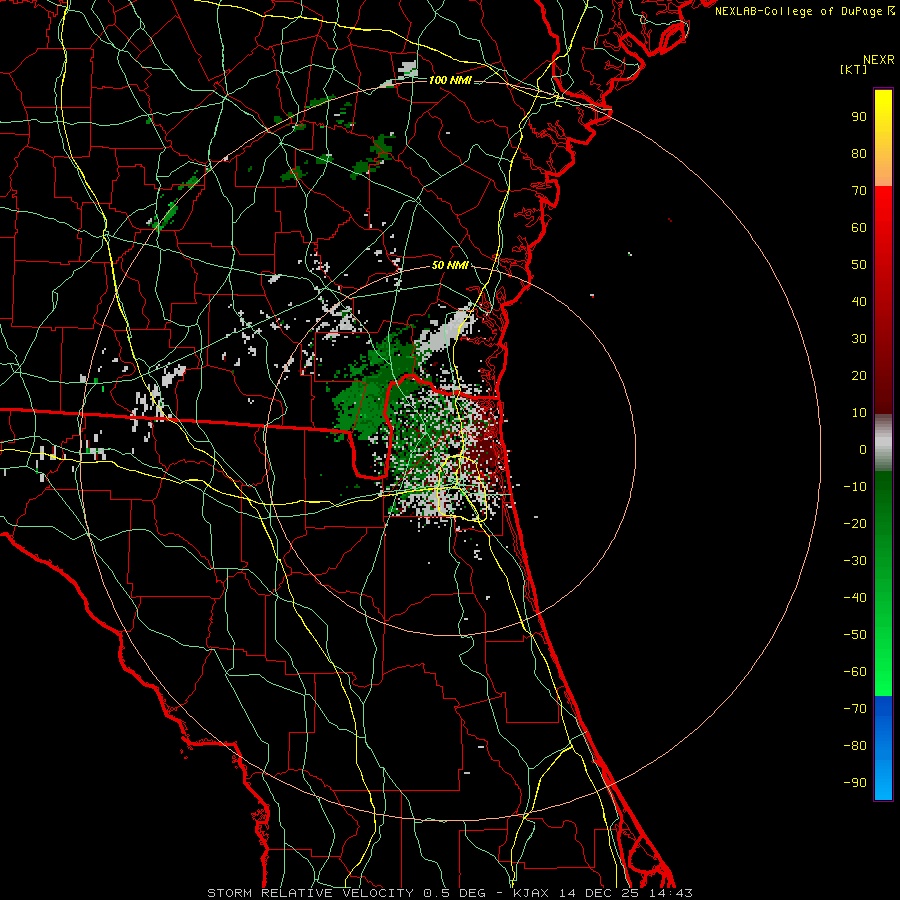This screenshot has height=900, width=900.
Task: Click the 20 value on velocity scale
Action: pos(859,376)
